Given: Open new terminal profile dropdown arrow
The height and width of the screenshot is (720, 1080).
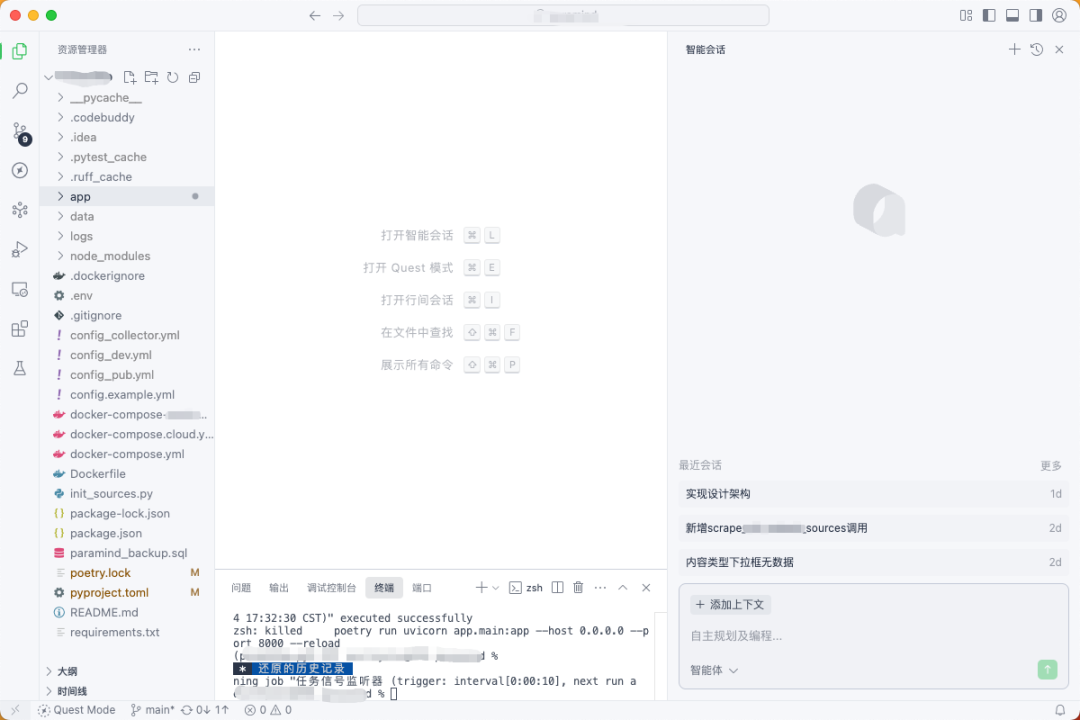Looking at the screenshot, I should click(495, 588).
